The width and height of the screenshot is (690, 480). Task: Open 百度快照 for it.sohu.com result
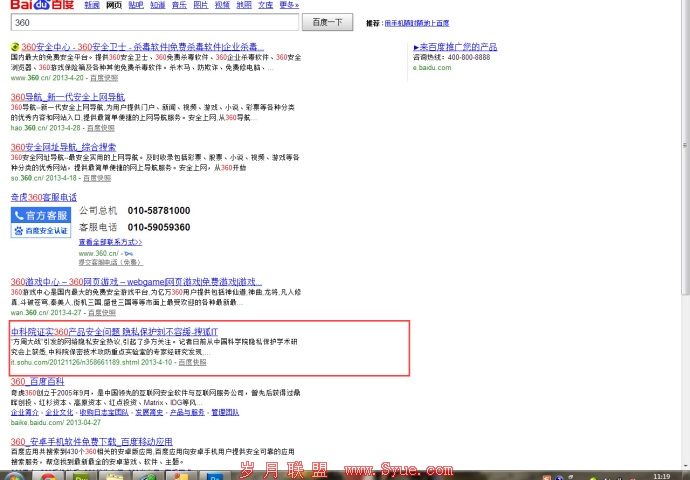(x=192, y=362)
